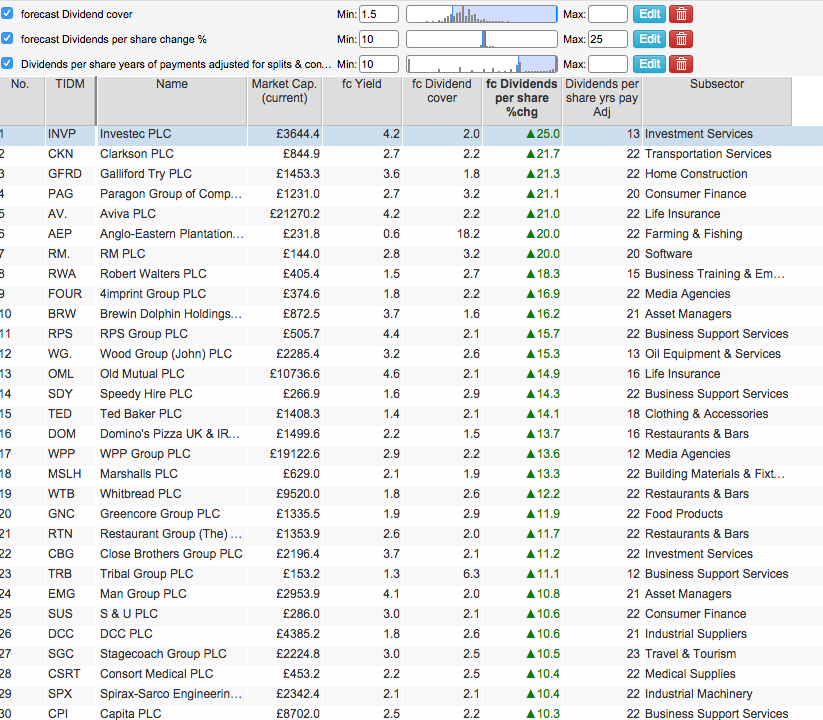
Task: Edit the forecast Dividend cover filter
Action: pos(649,14)
